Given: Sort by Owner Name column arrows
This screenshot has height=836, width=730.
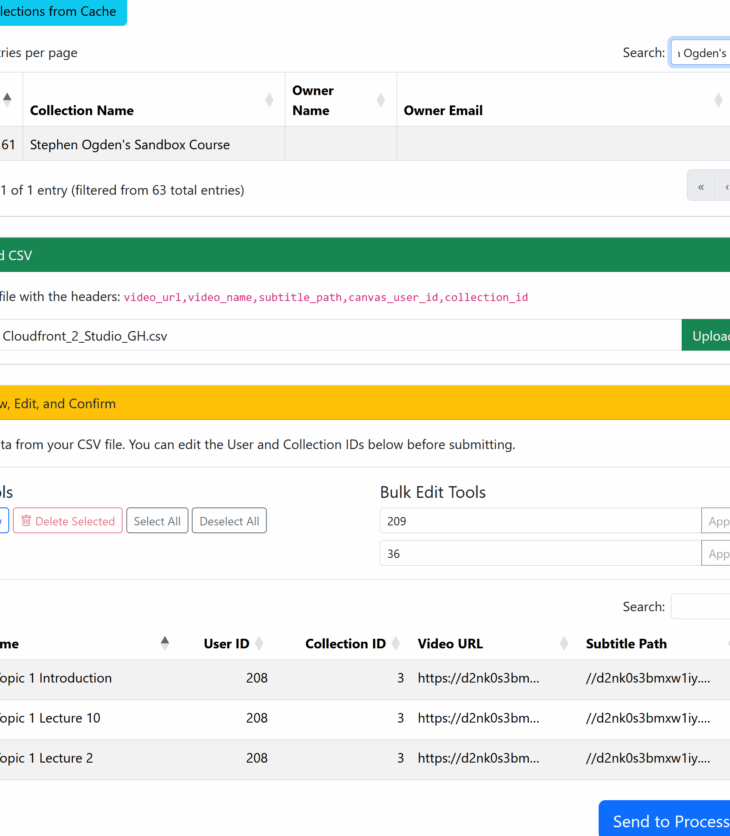Looking at the screenshot, I should tap(380, 100).
